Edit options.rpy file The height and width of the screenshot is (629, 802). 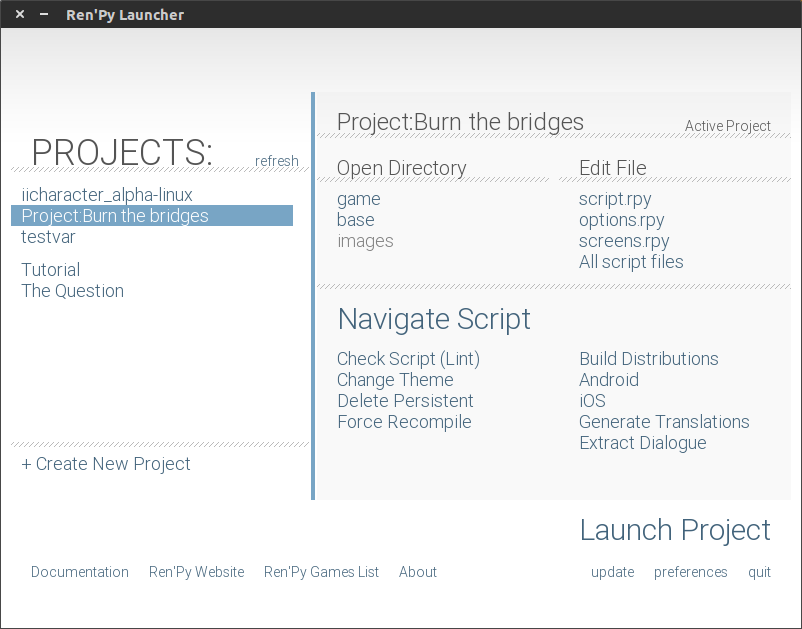(621, 220)
